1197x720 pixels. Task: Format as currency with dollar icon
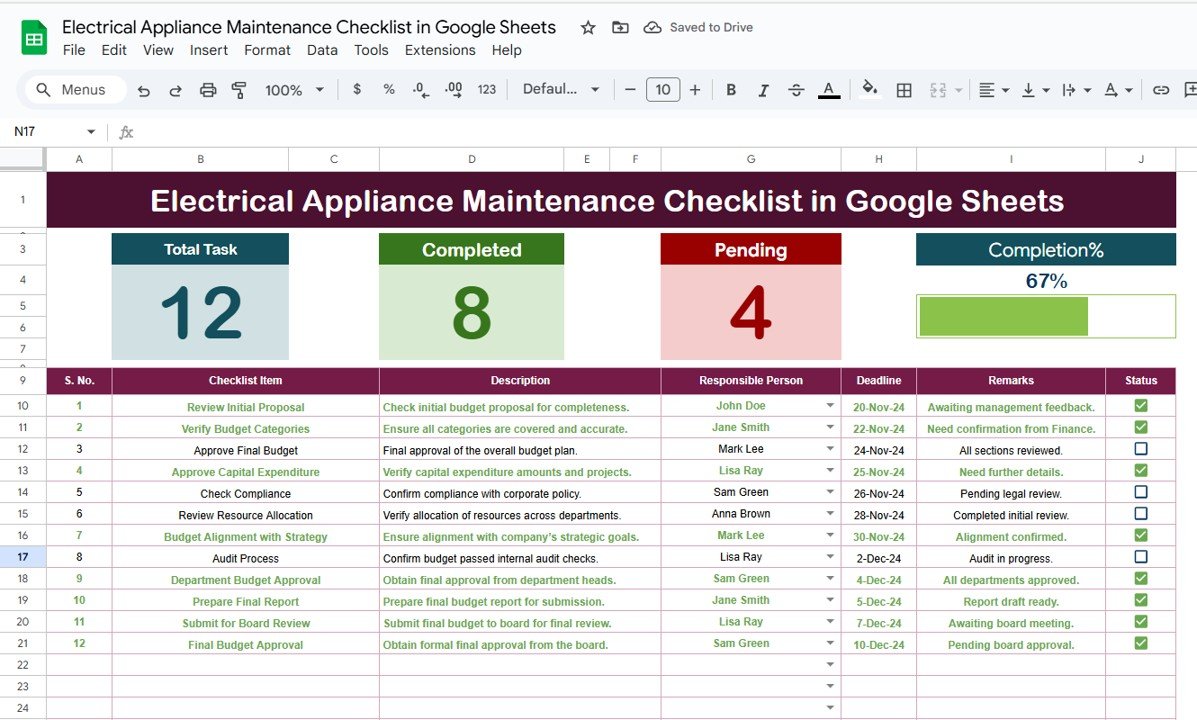coord(357,89)
